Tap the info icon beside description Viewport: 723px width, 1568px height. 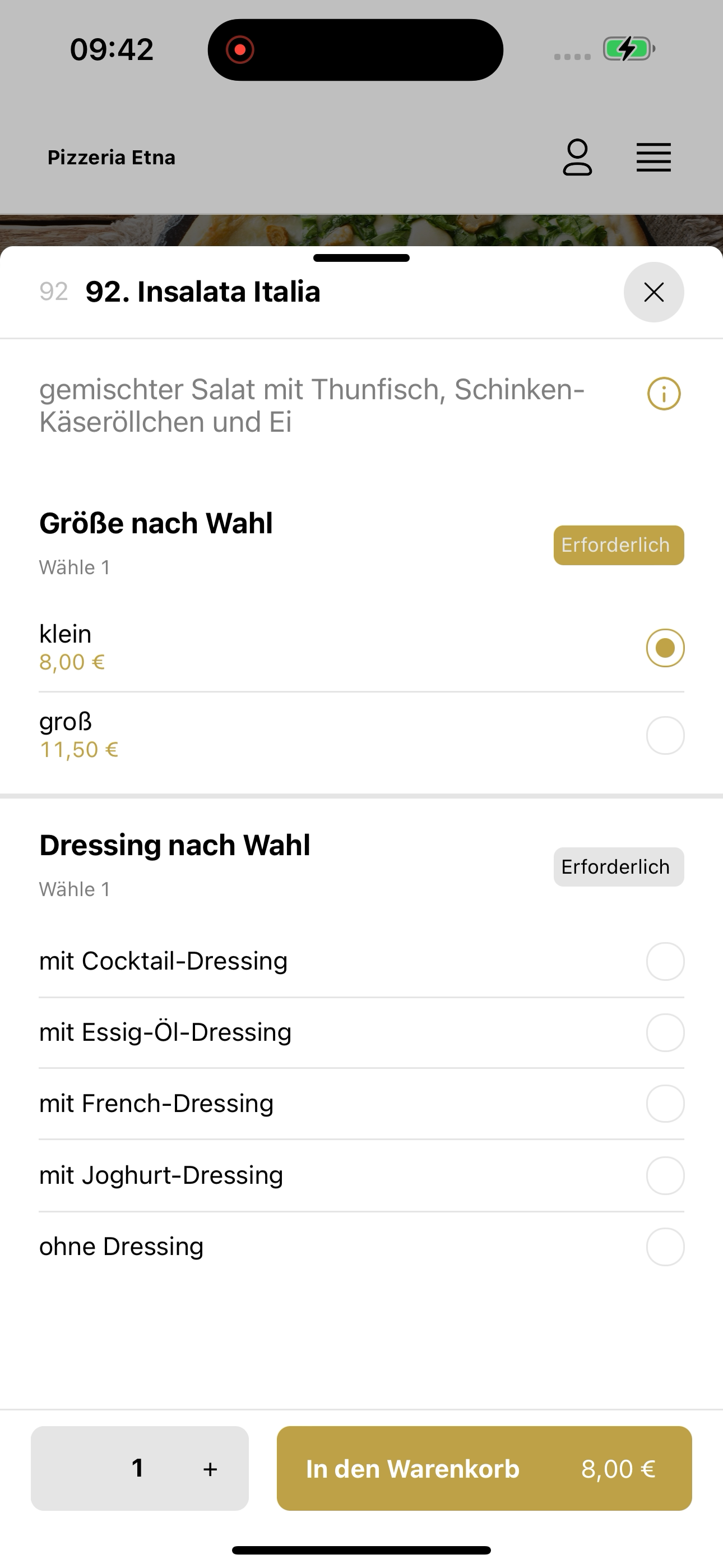(x=664, y=394)
